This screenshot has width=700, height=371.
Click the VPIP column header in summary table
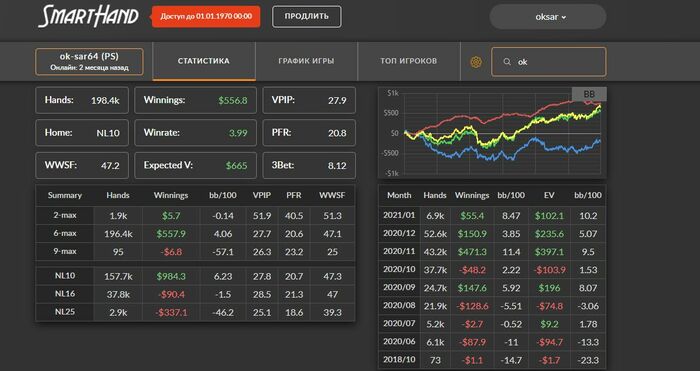[x=262, y=195]
